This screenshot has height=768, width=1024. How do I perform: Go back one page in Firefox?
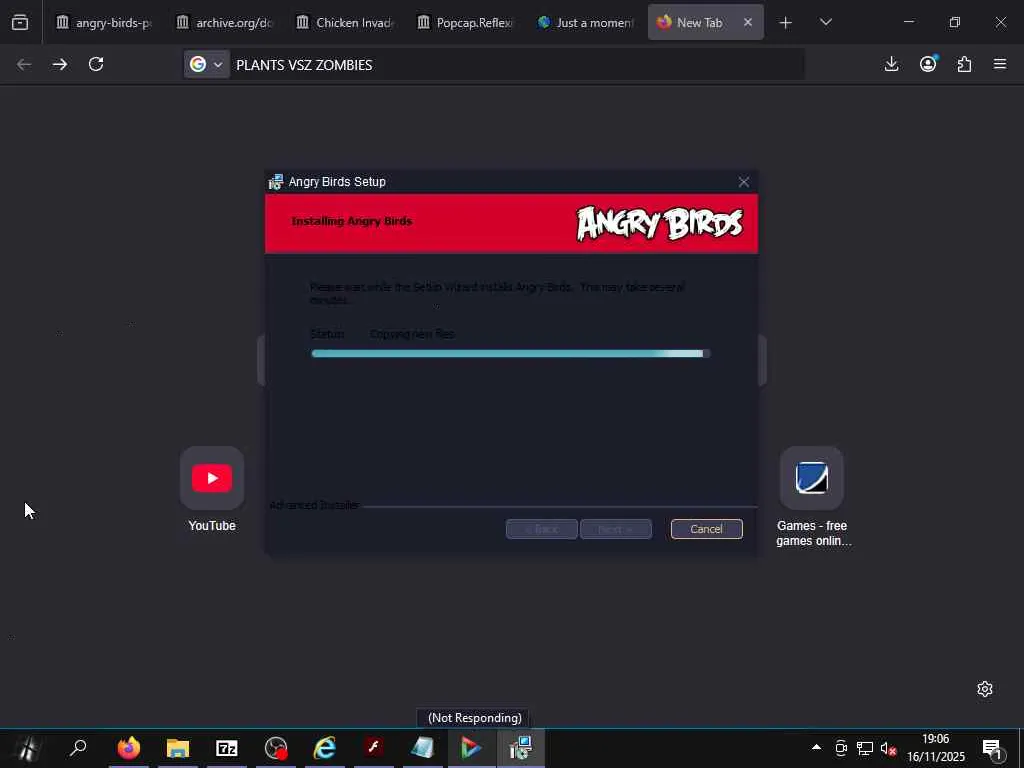pyautogui.click(x=24, y=64)
